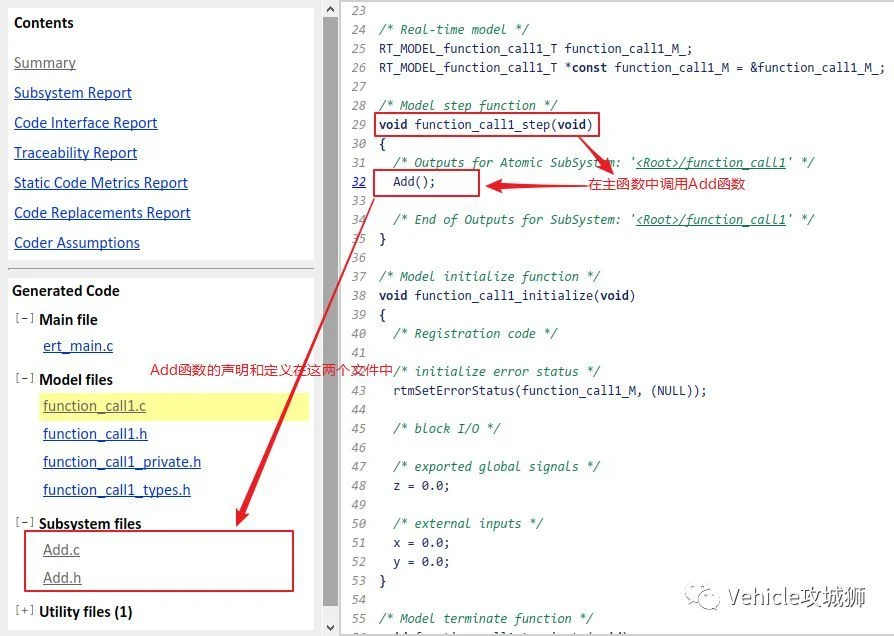Viewport: 894px width, 636px height.
Task: Click the Contents heading
Action: (x=44, y=23)
